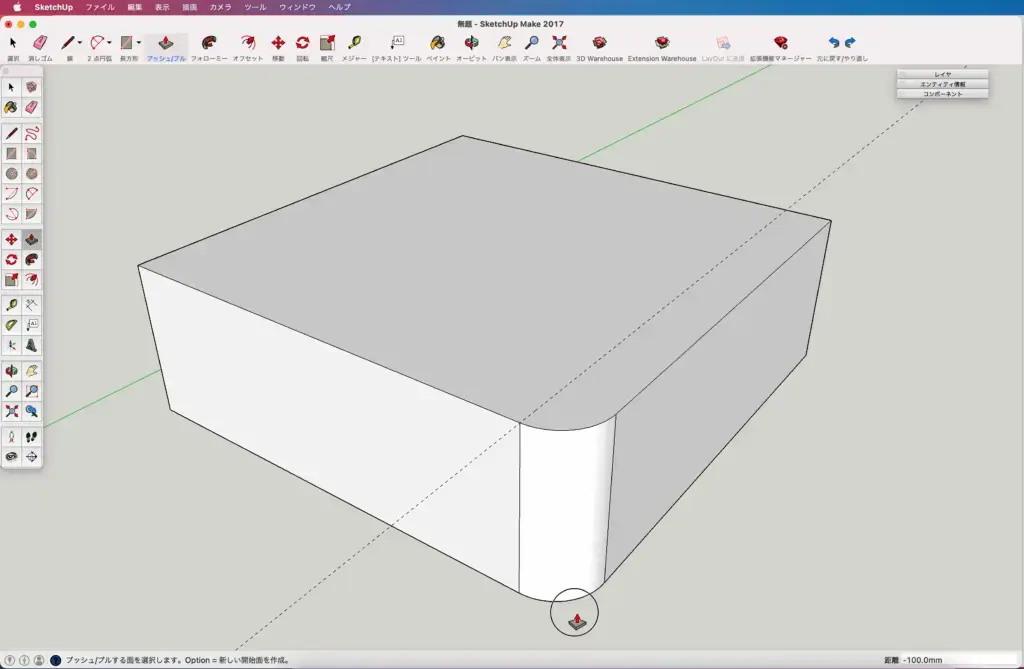Click the redo arrow (やり直し)
Image resolution: width=1024 pixels, height=669 pixels.
pos(850,42)
